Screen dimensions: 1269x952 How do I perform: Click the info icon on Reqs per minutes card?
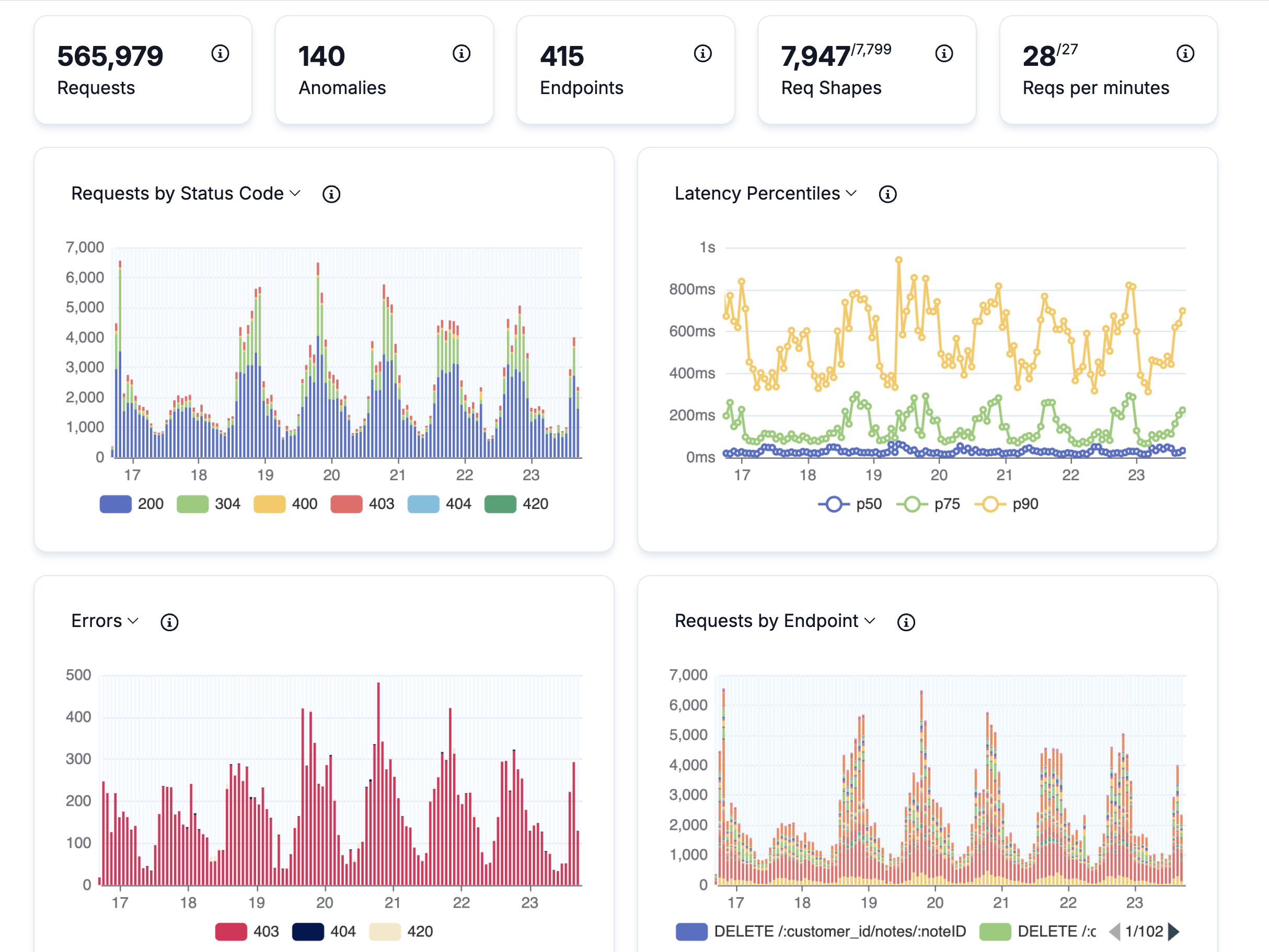pyautogui.click(x=1185, y=53)
